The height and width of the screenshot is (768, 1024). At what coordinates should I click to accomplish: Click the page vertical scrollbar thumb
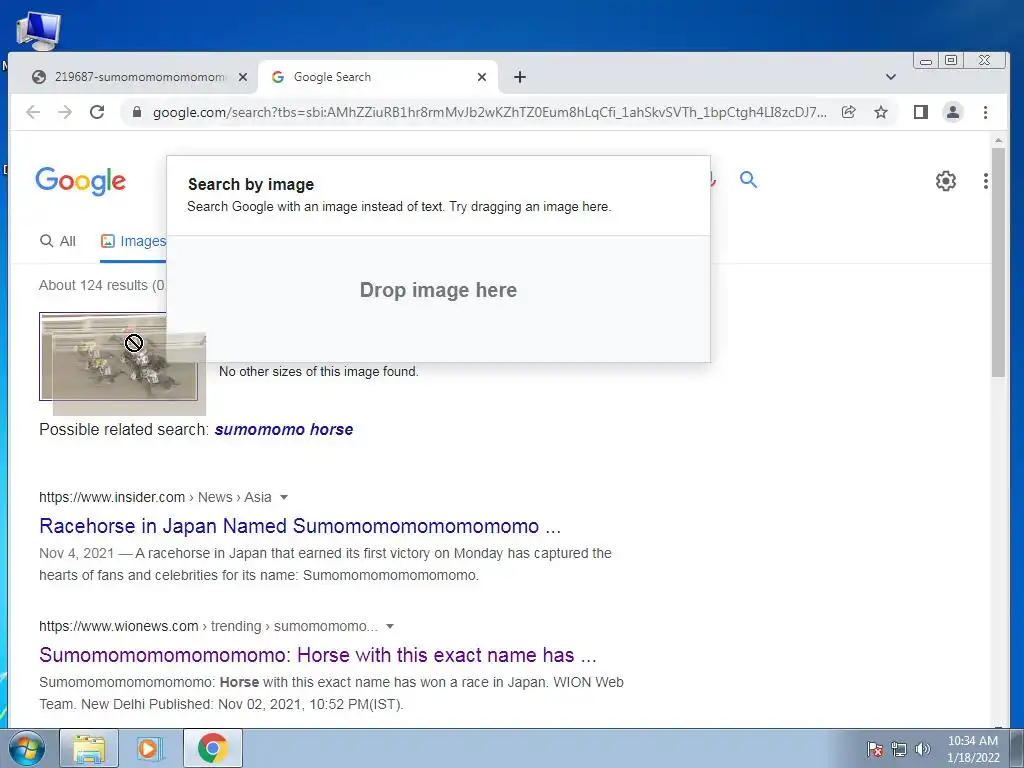coord(998,262)
